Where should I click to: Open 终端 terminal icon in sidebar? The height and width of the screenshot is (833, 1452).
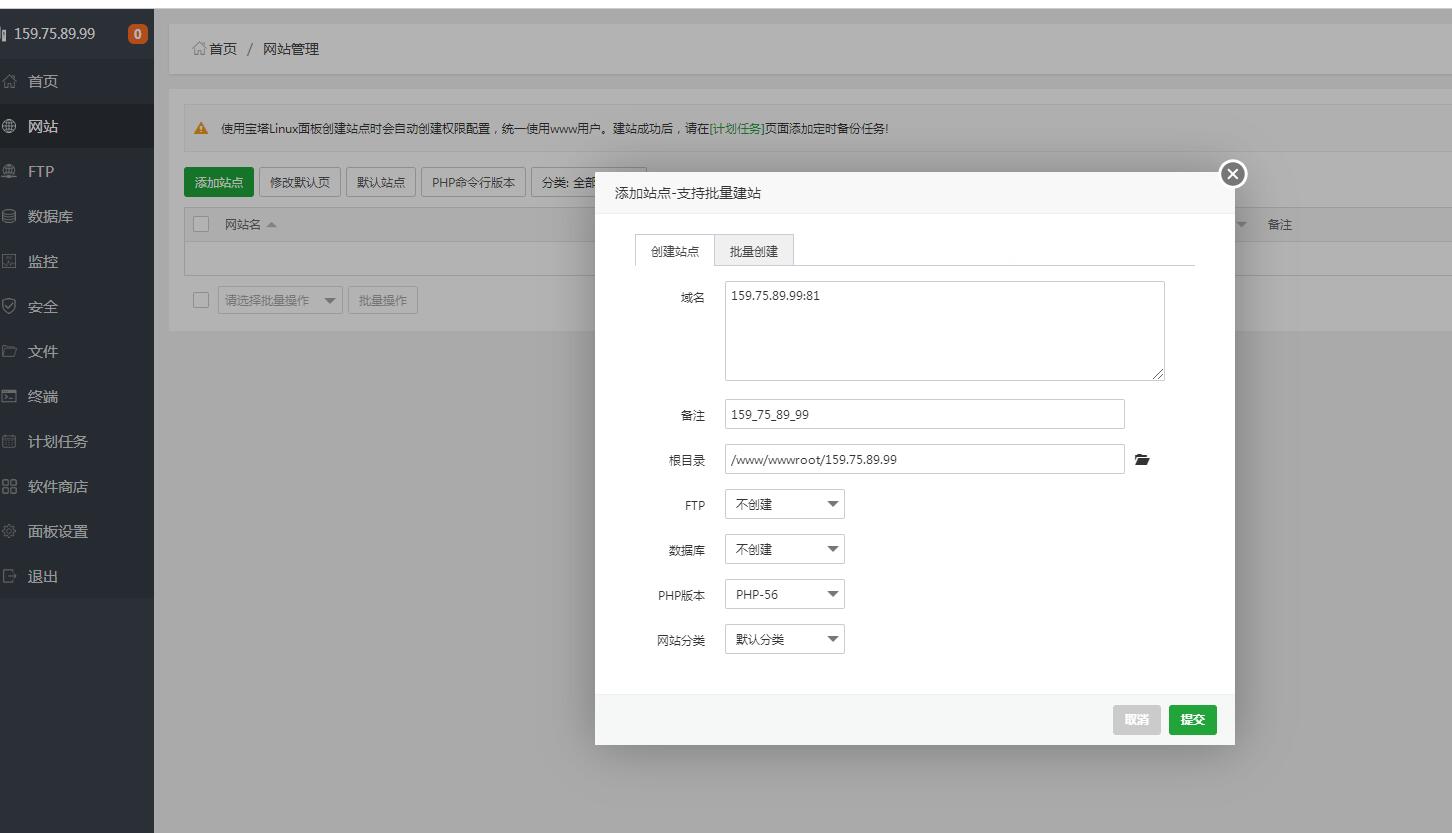[x=10, y=397]
